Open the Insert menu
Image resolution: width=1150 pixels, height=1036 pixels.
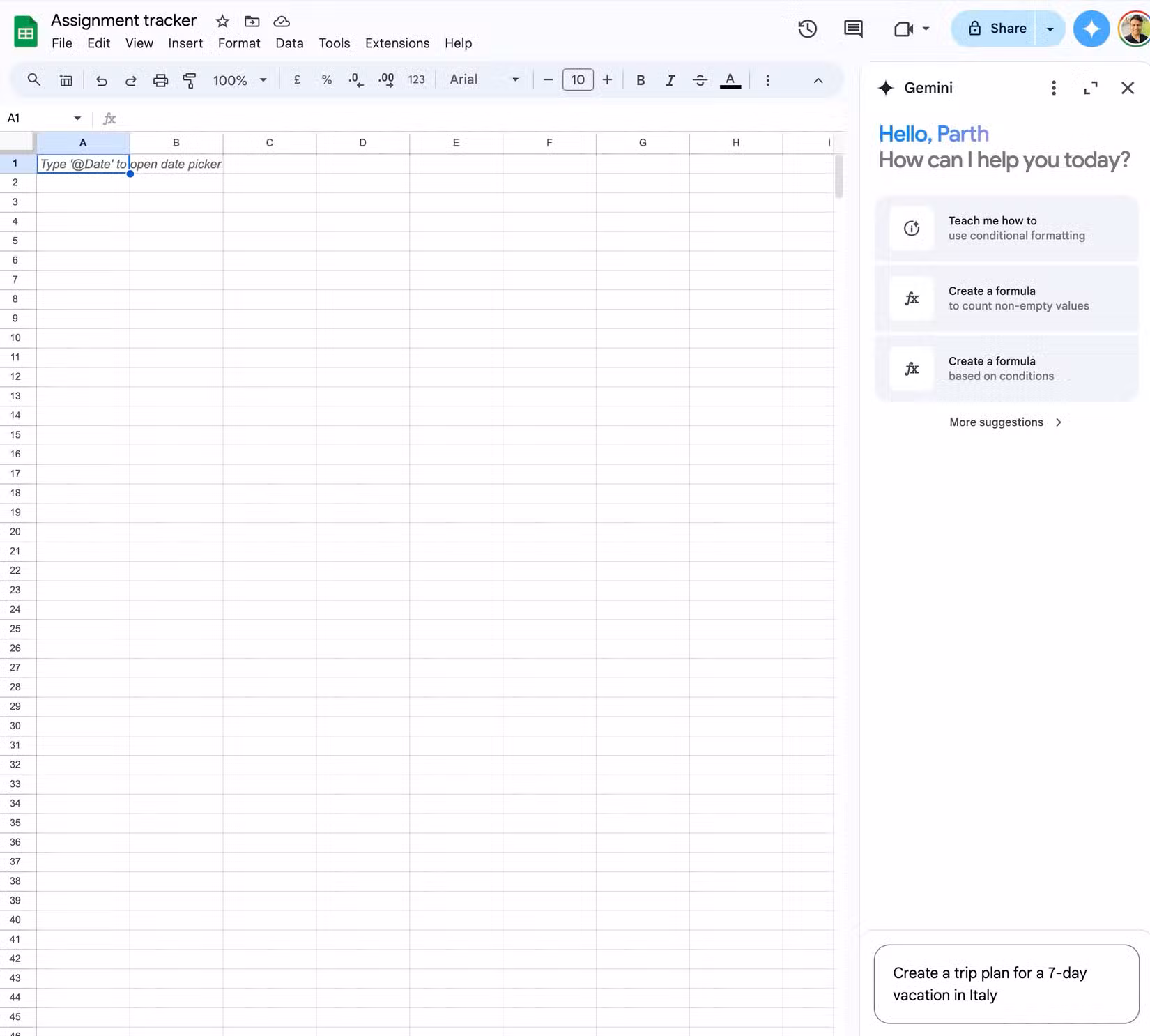pos(185,43)
